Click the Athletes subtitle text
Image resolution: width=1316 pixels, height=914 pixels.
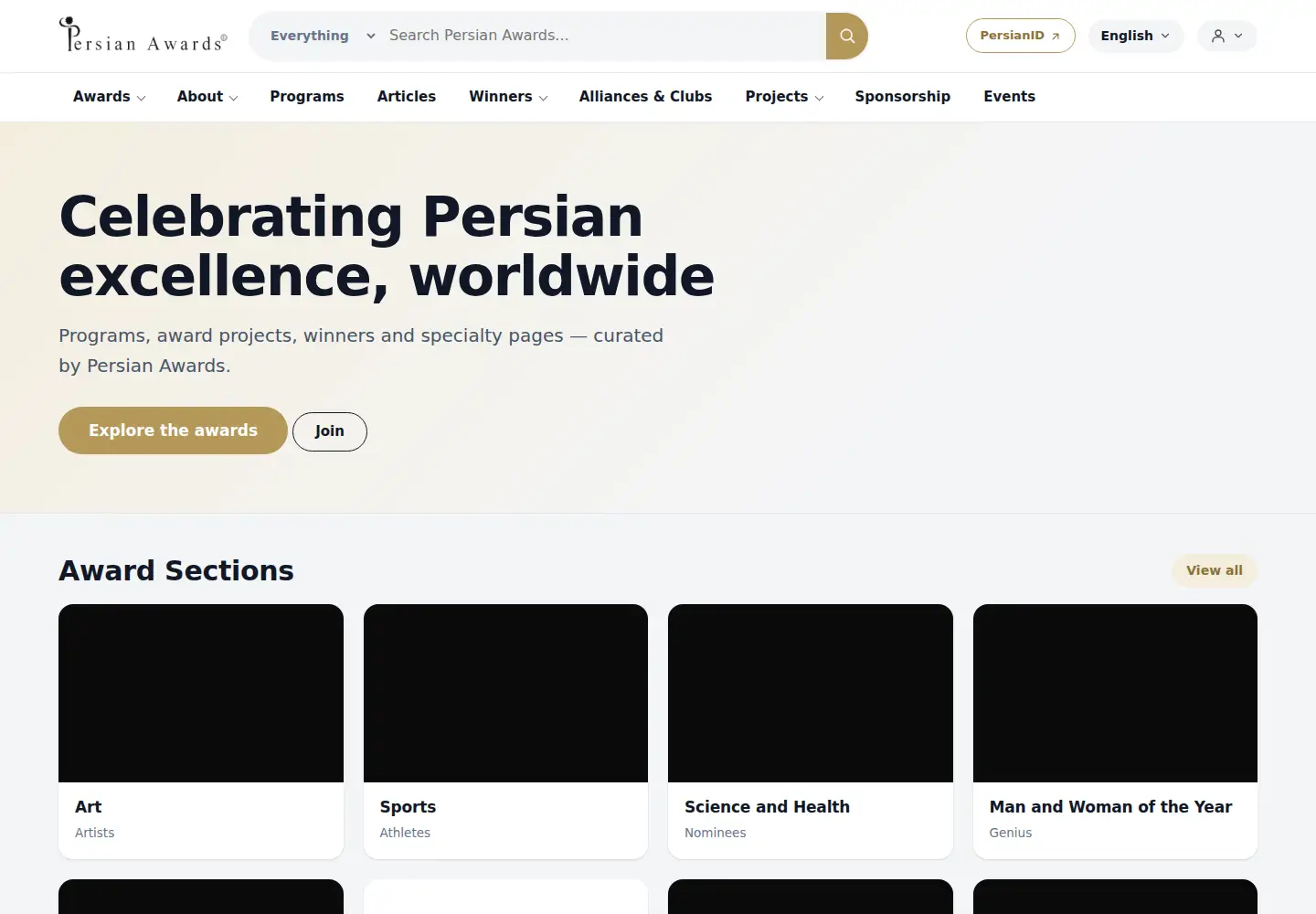pos(405,833)
